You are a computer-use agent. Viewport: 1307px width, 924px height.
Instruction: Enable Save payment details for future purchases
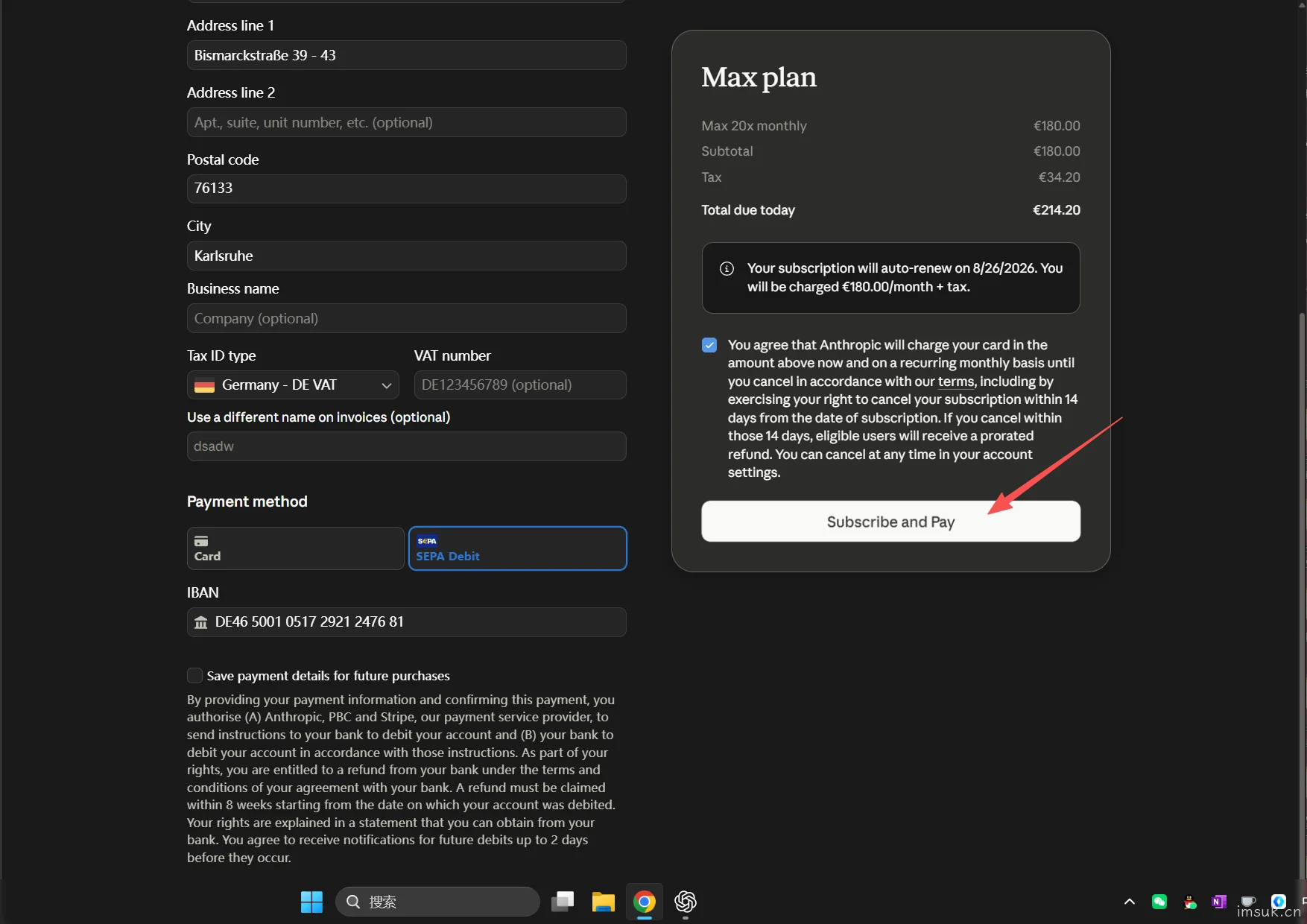[x=194, y=675]
